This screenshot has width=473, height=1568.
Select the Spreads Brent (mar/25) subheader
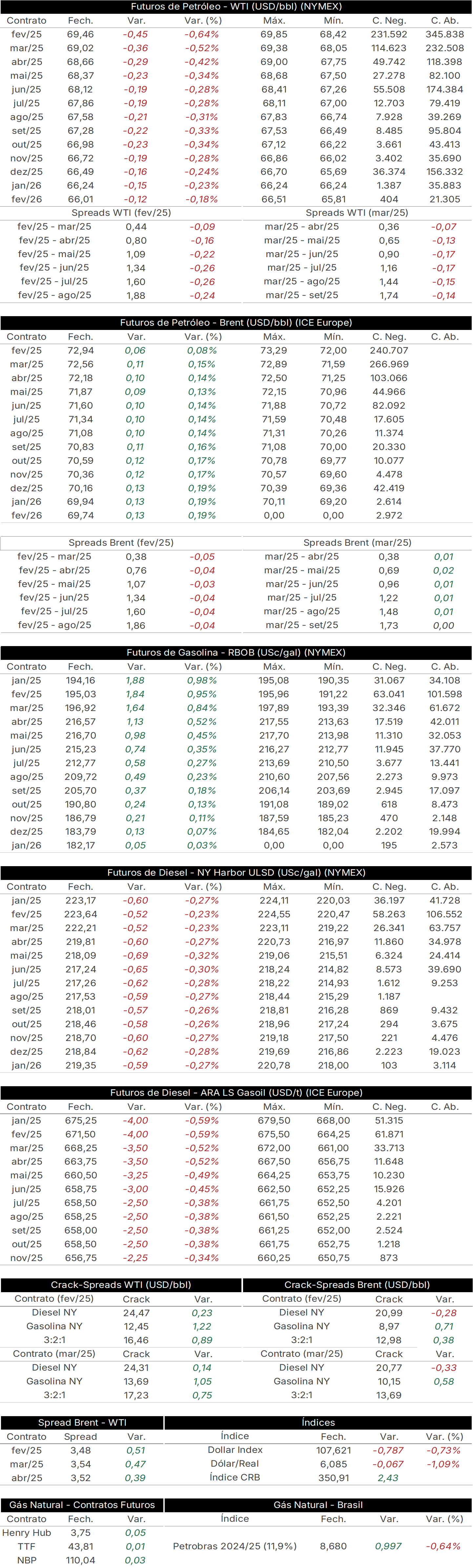(x=357, y=543)
